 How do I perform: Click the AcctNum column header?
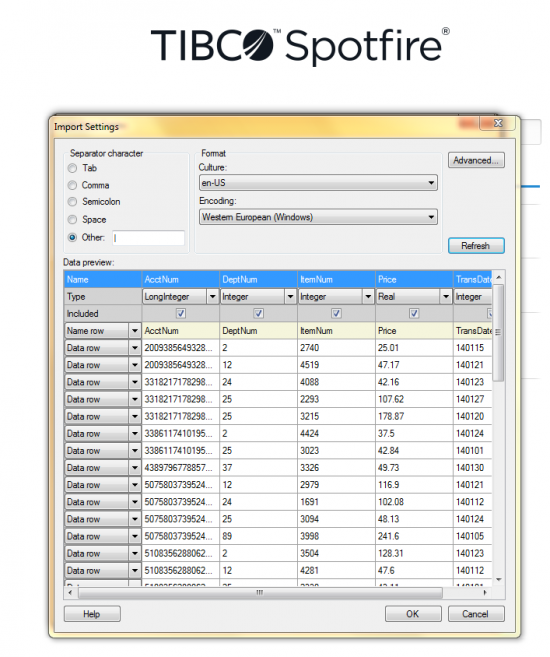(181, 279)
